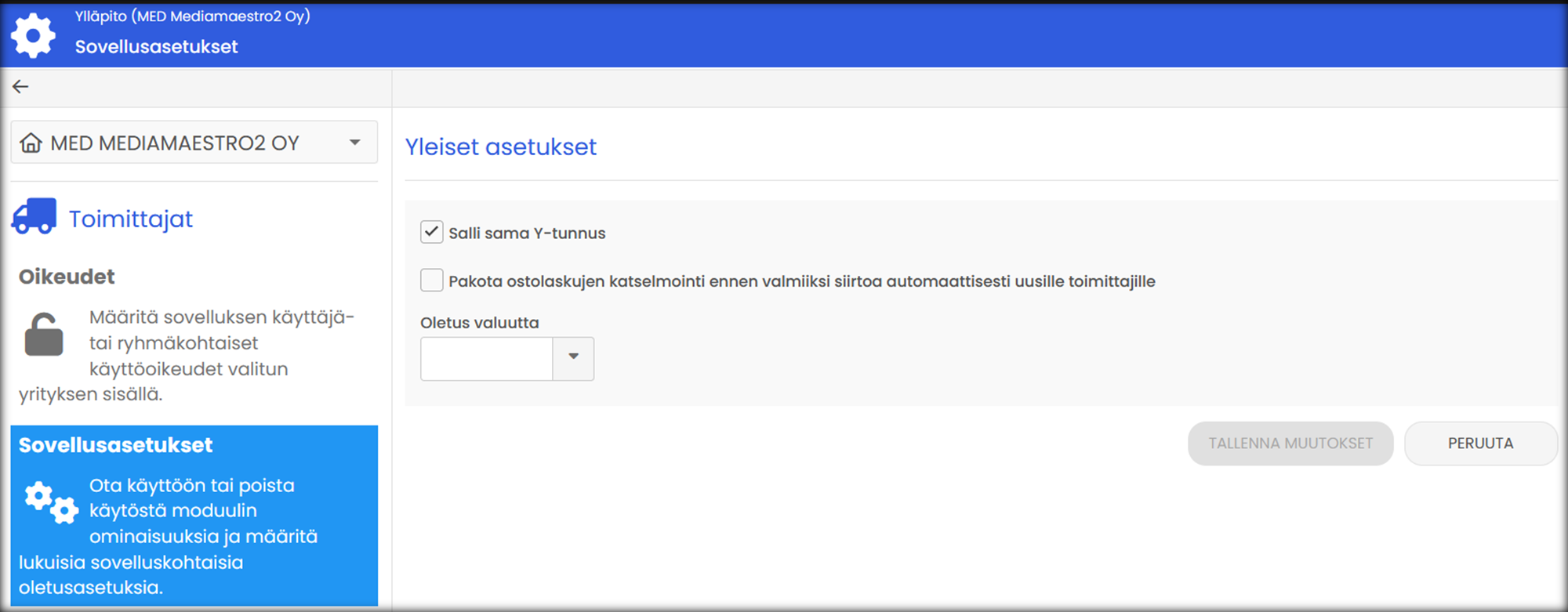This screenshot has height=612, width=1568.
Task: Expand the Oletus valuutta dropdown arrow
Action: pyautogui.click(x=573, y=358)
